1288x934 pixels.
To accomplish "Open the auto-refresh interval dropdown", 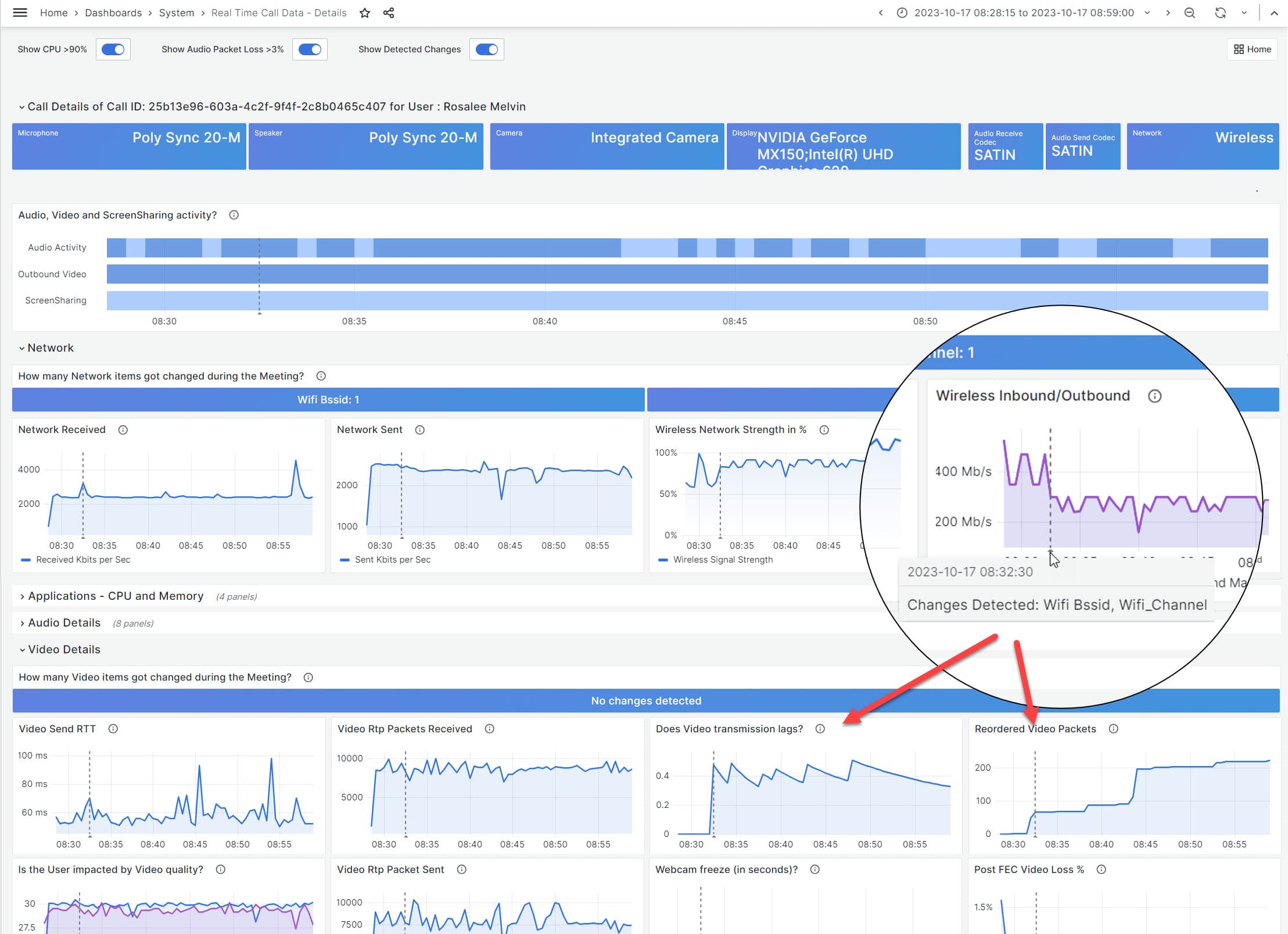I will 1244,13.
